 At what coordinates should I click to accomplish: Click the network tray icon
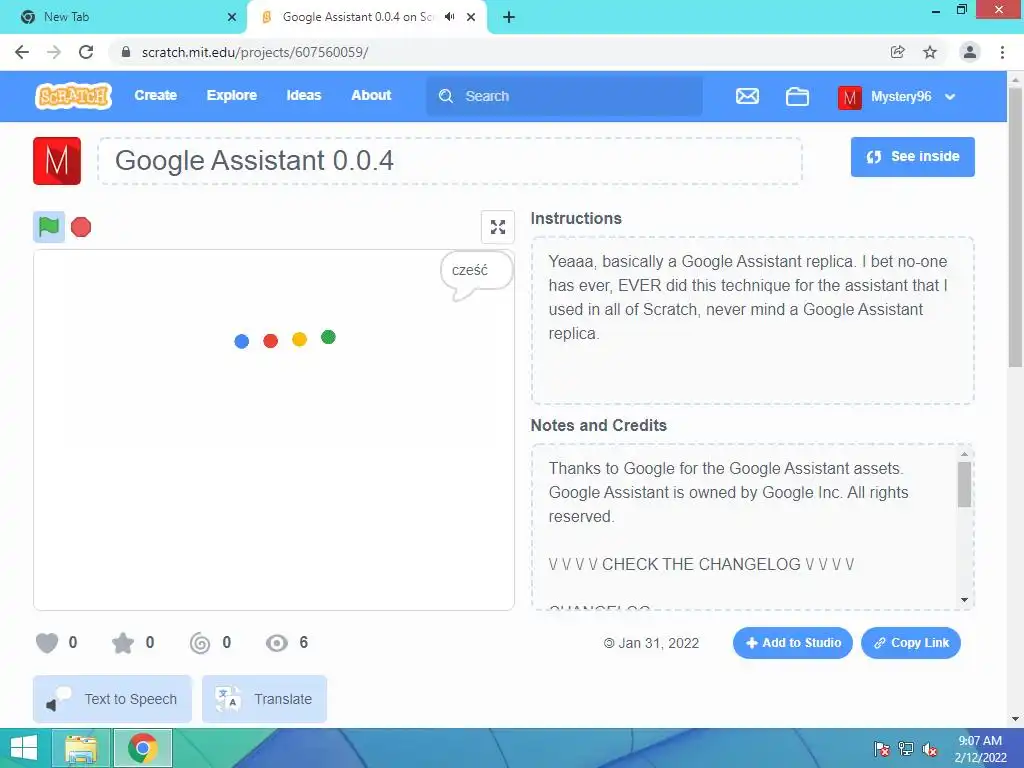[906, 749]
